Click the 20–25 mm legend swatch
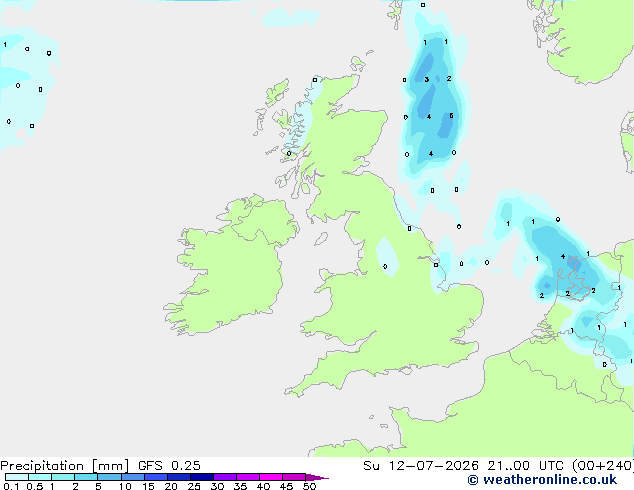The width and height of the screenshot is (634, 490). tap(178, 477)
